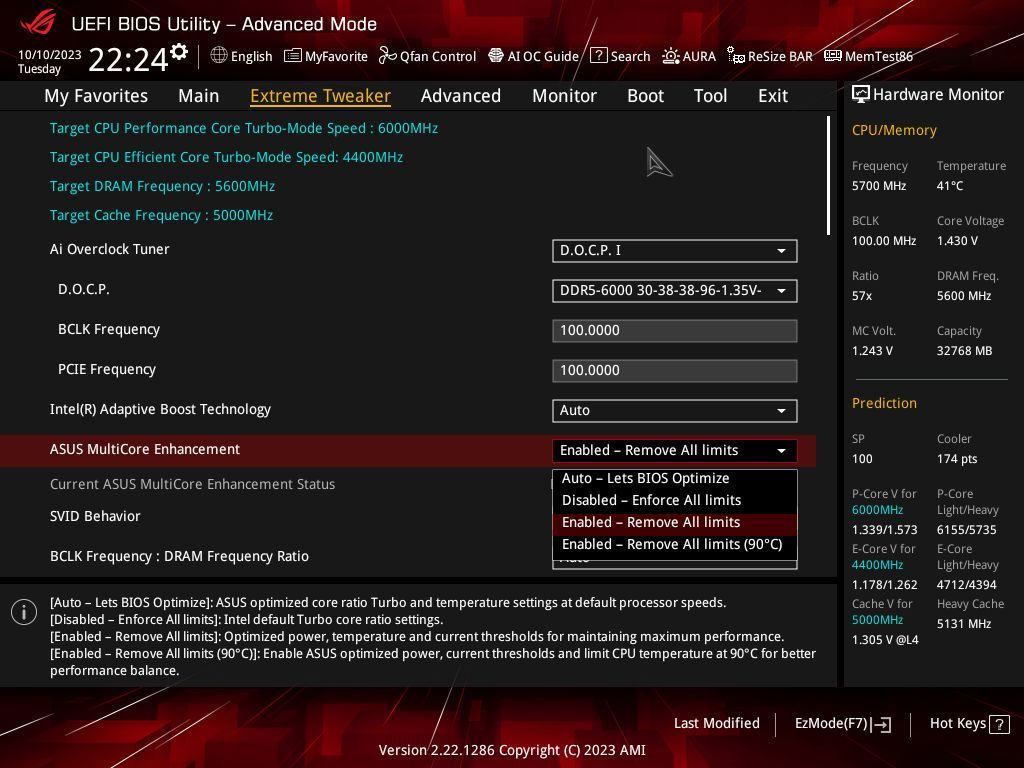The width and height of the screenshot is (1024, 768).
Task: Open the Tool tab
Action: point(710,95)
